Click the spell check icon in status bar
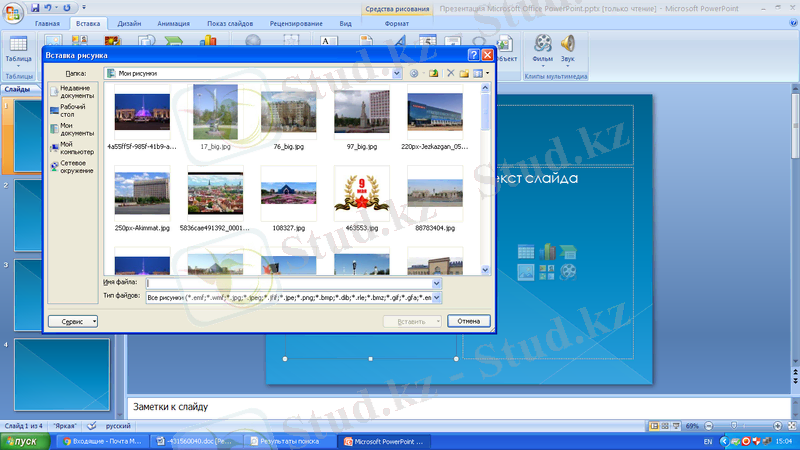The width and height of the screenshot is (800, 450). point(92,426)
